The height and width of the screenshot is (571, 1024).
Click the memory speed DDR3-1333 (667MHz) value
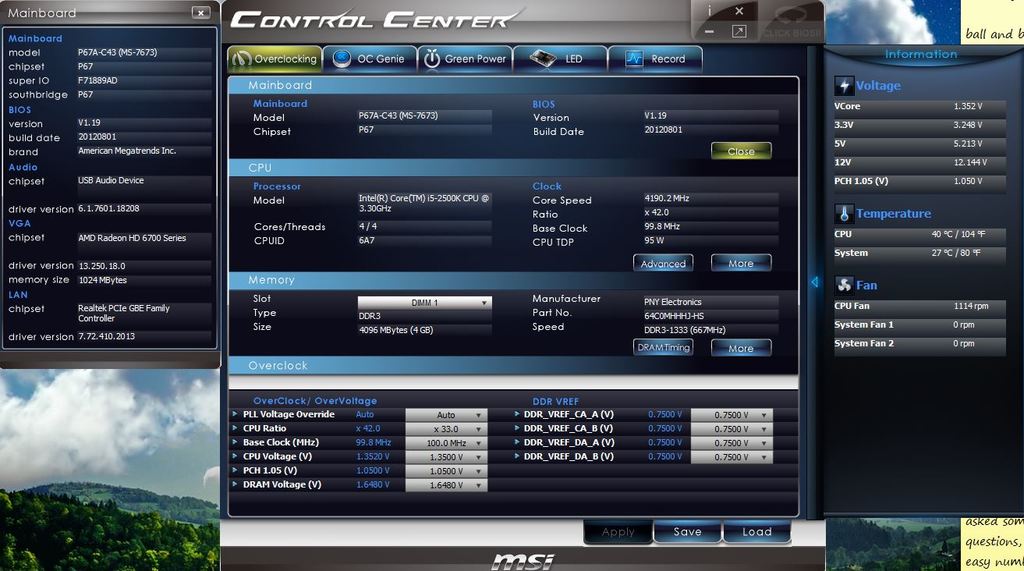click(684, 330)
